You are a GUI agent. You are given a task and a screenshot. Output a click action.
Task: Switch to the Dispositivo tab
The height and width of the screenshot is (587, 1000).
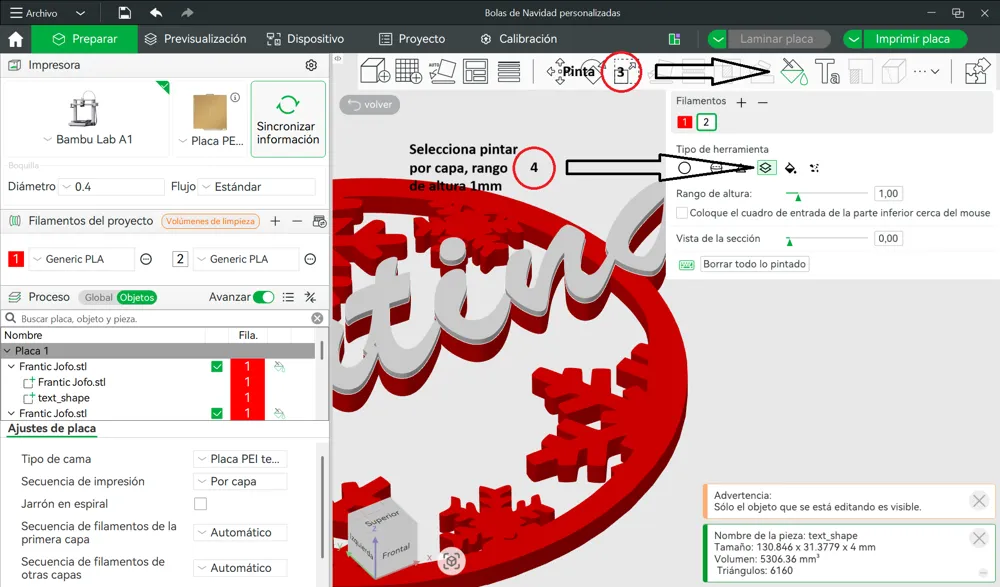(305, 39)
